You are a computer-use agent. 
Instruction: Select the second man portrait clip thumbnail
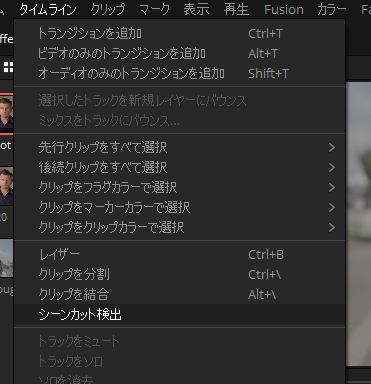pos(6,186)
